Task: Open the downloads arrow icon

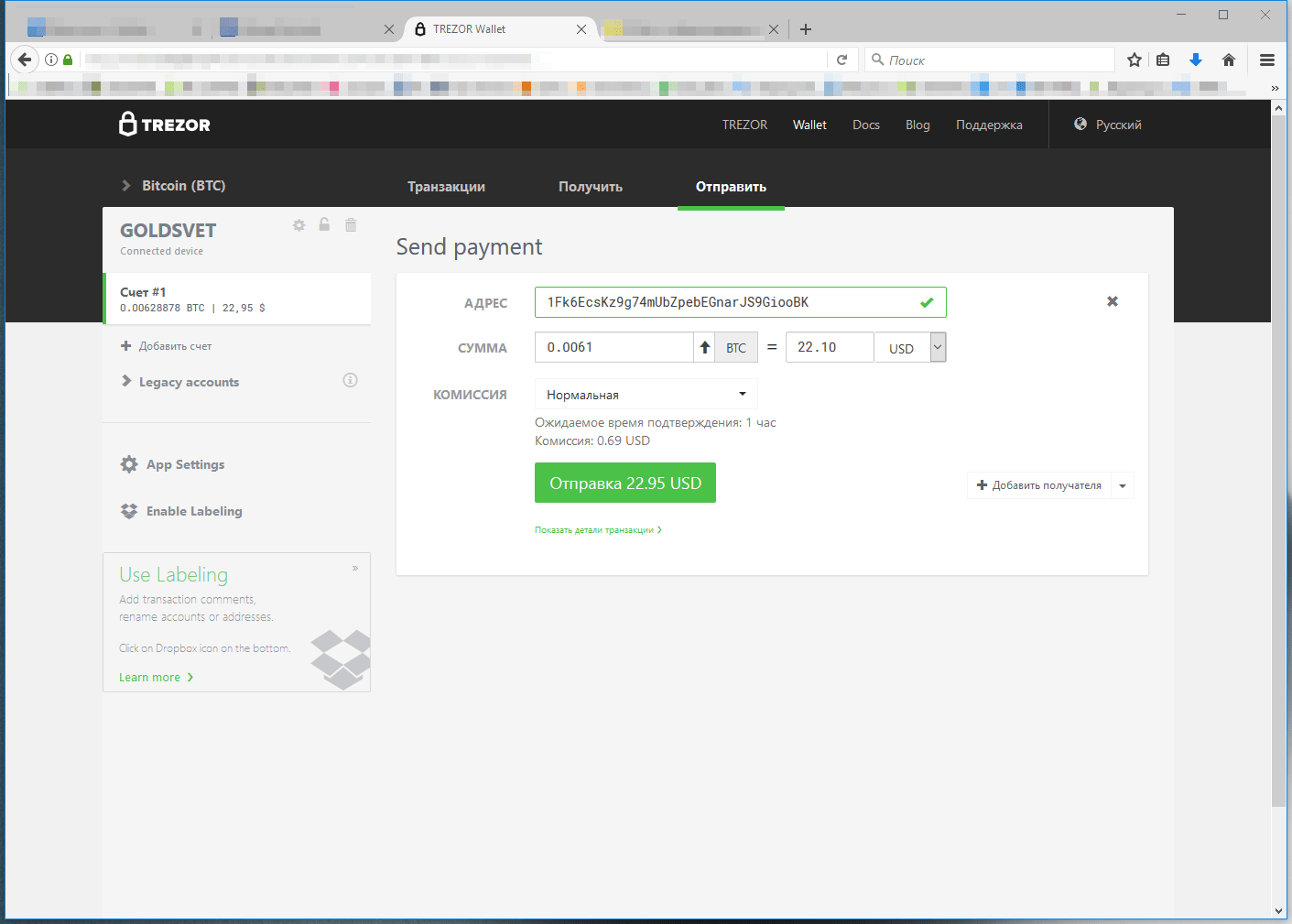Action: tap(1195, 60)
